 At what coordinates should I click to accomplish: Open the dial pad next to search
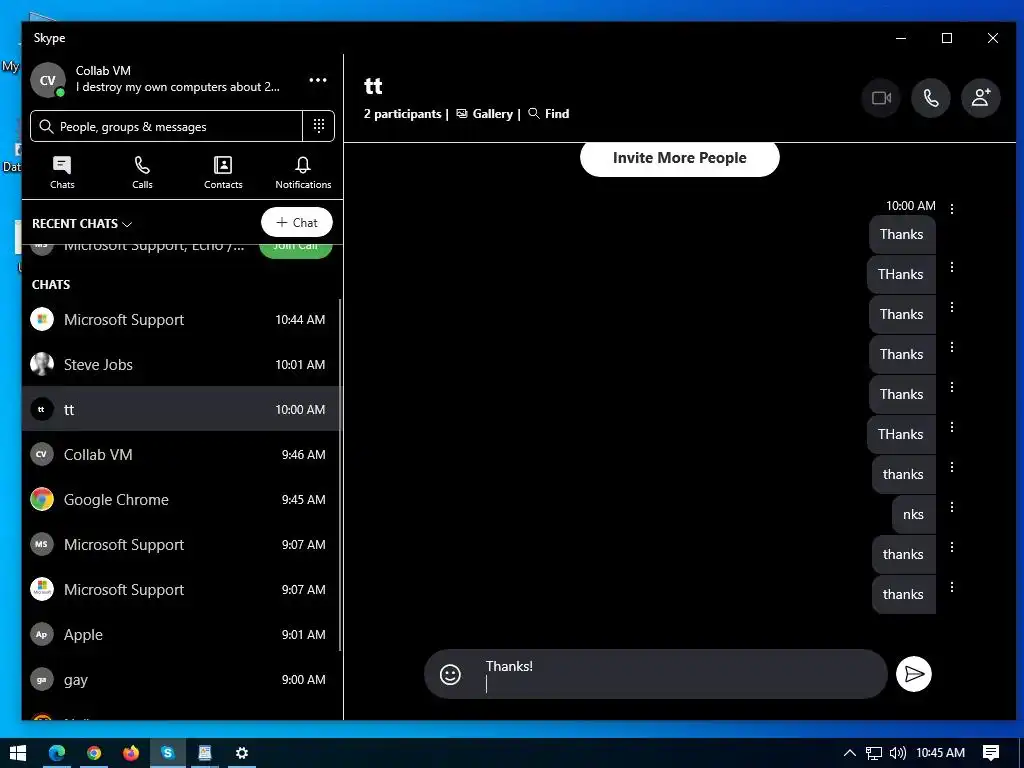(319, 126)
